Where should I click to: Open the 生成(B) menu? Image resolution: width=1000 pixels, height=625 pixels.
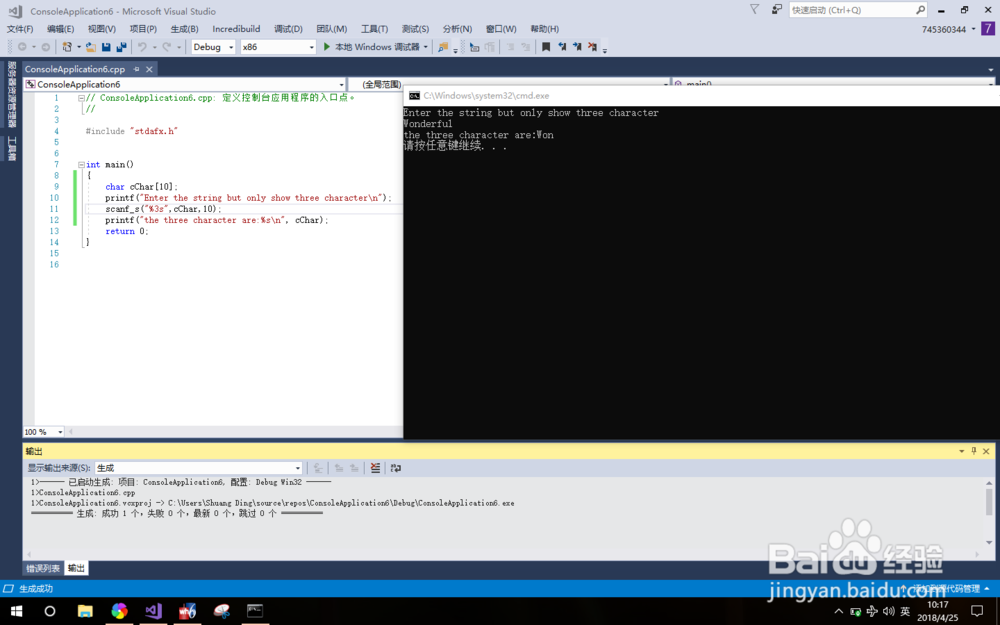184,29
